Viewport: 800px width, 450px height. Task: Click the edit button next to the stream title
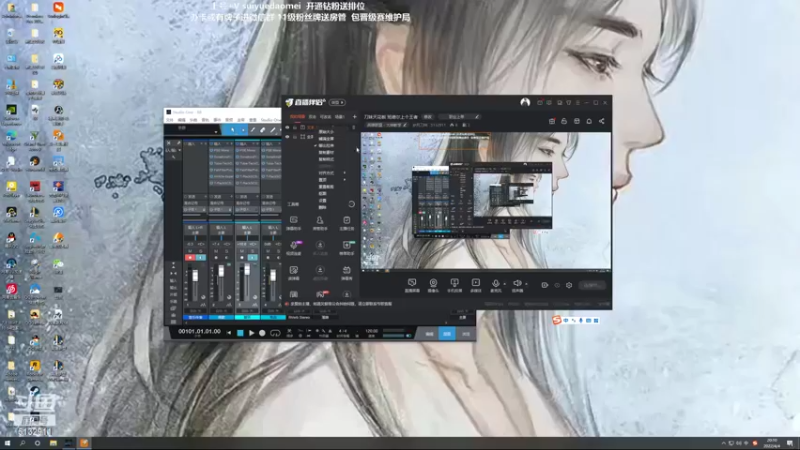coord(428,117)
